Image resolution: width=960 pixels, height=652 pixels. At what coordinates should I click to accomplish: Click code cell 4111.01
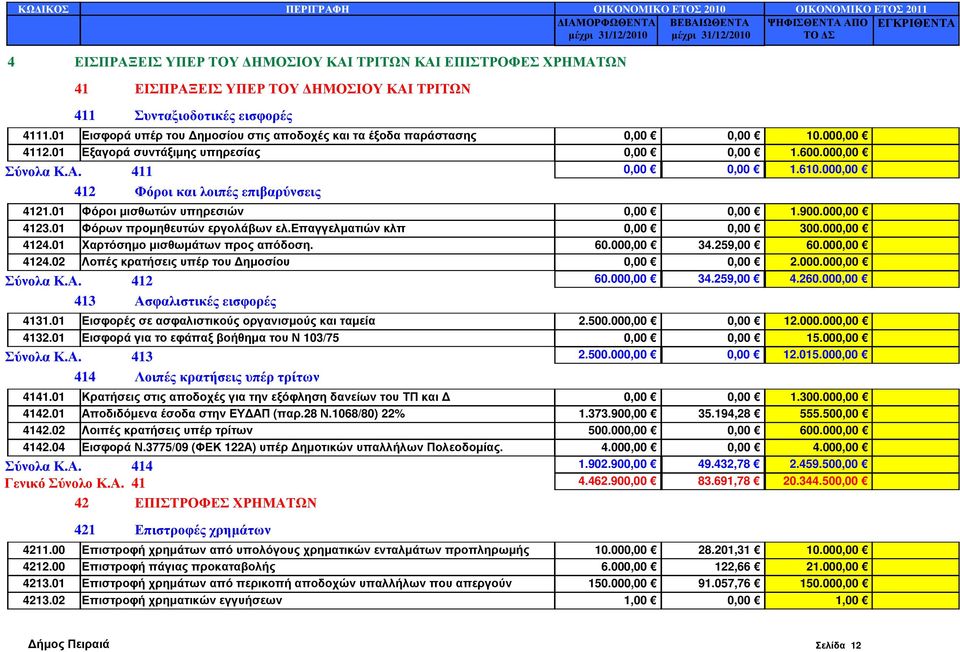(x=43, y=136)
